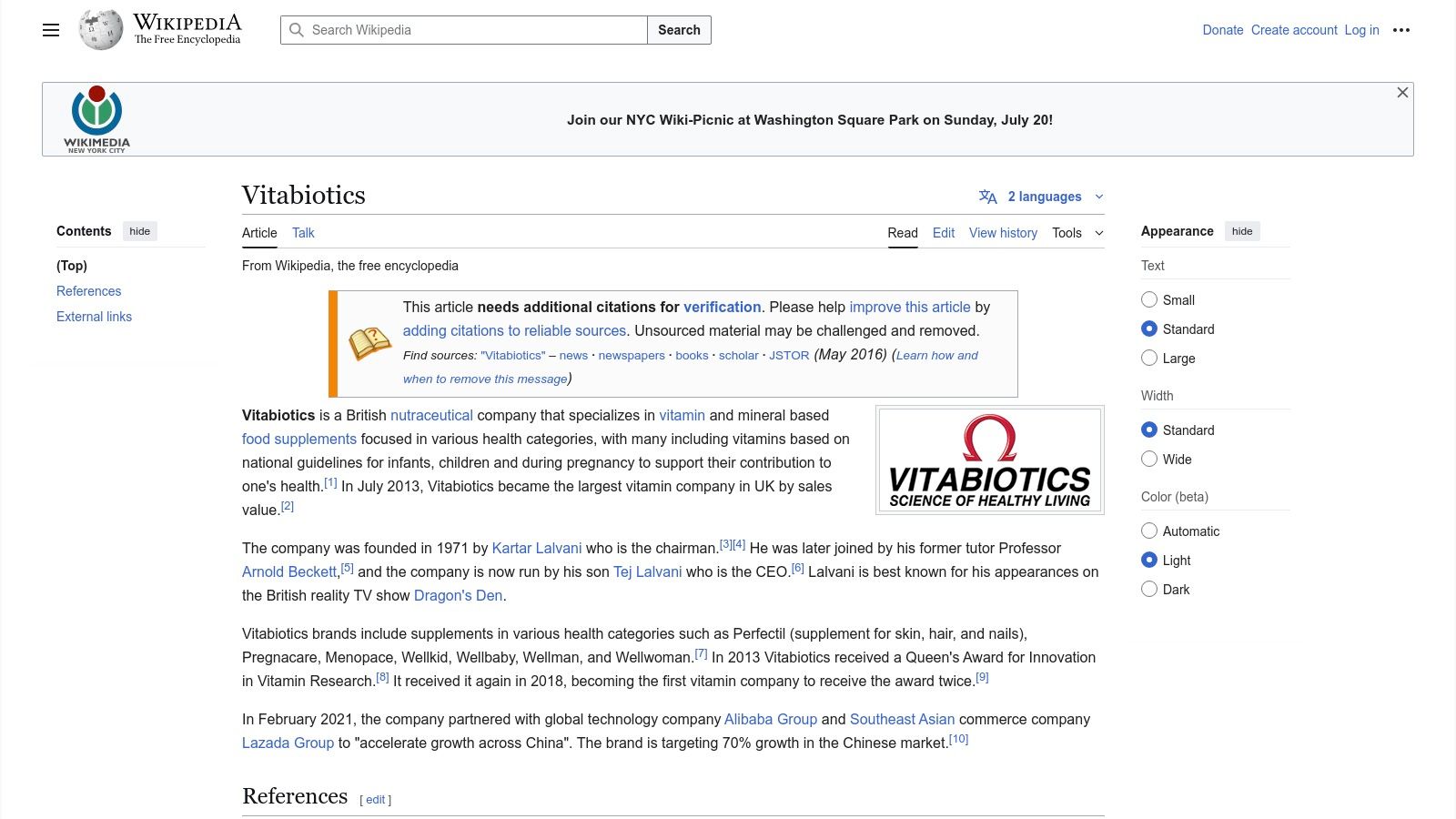Open the Tej Lalvani link
This screenshot has width=1456, height=819.
point(648,571)
